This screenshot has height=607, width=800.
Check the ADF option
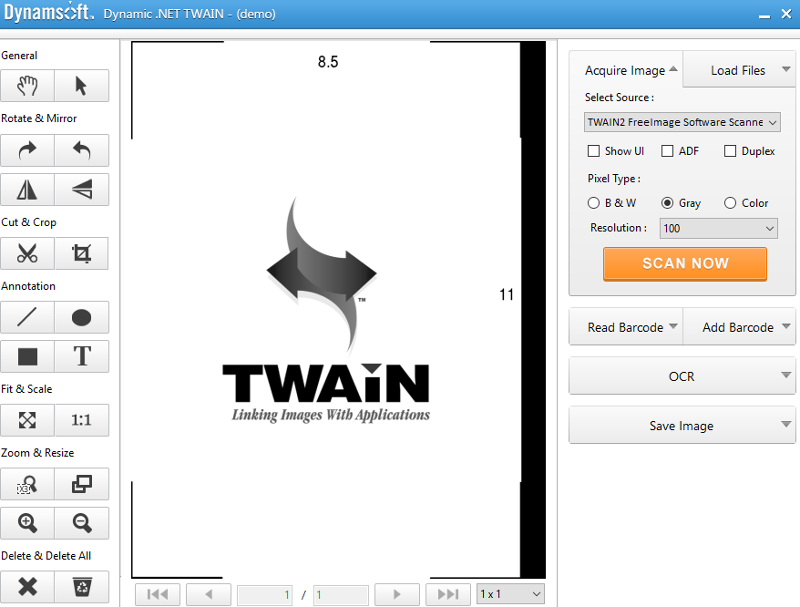click(667, 151)
